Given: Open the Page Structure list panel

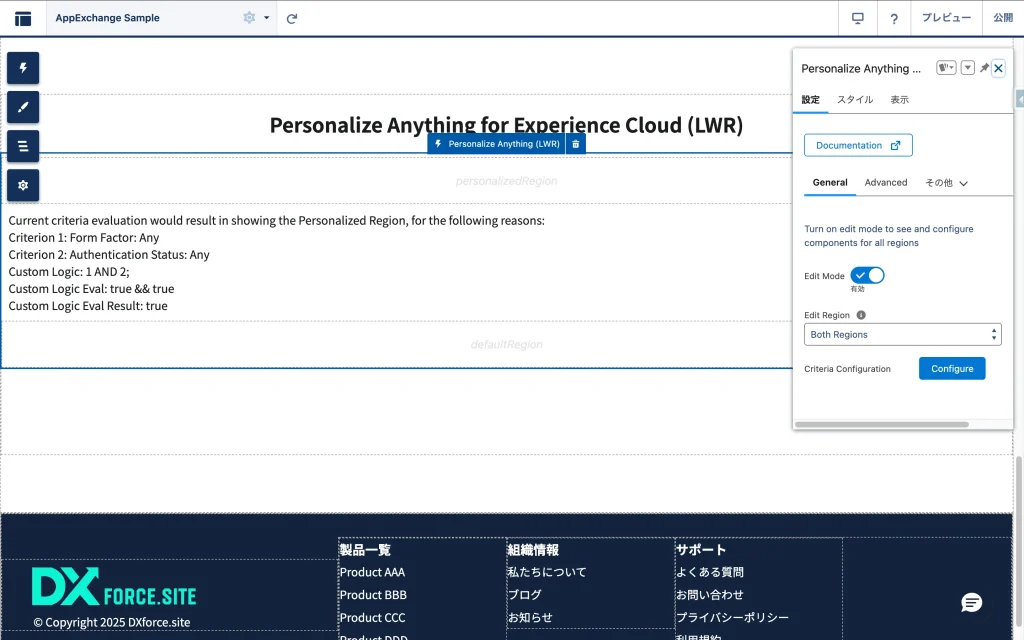Looking at the screenshot, I should click(x=23, y=146).
